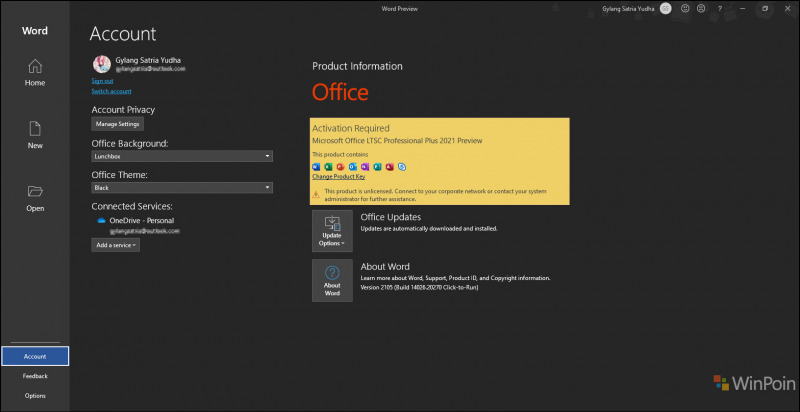Click the Activation Required heading
The width and height of the screenshot is (800, 412).
351,128
